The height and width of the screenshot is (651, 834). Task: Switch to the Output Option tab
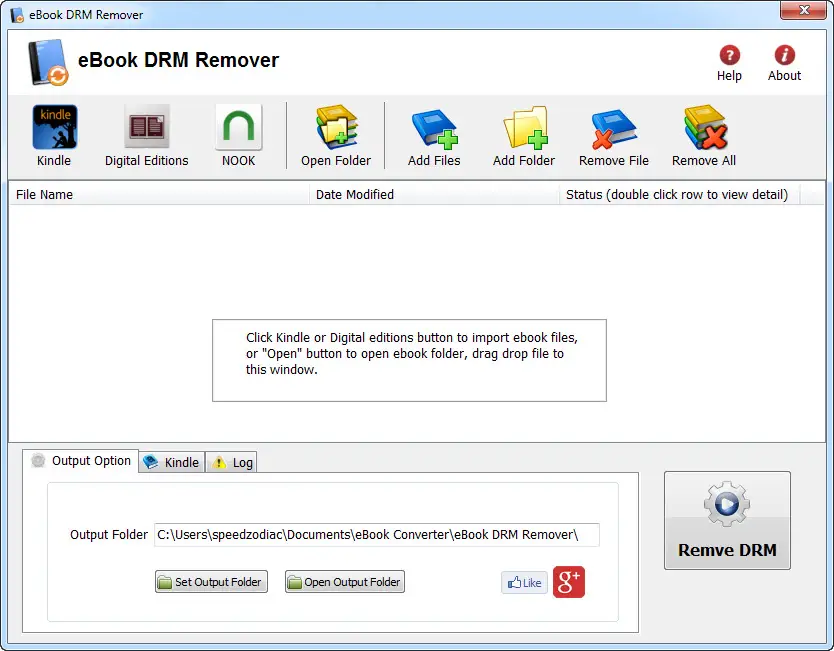(81, 461)
